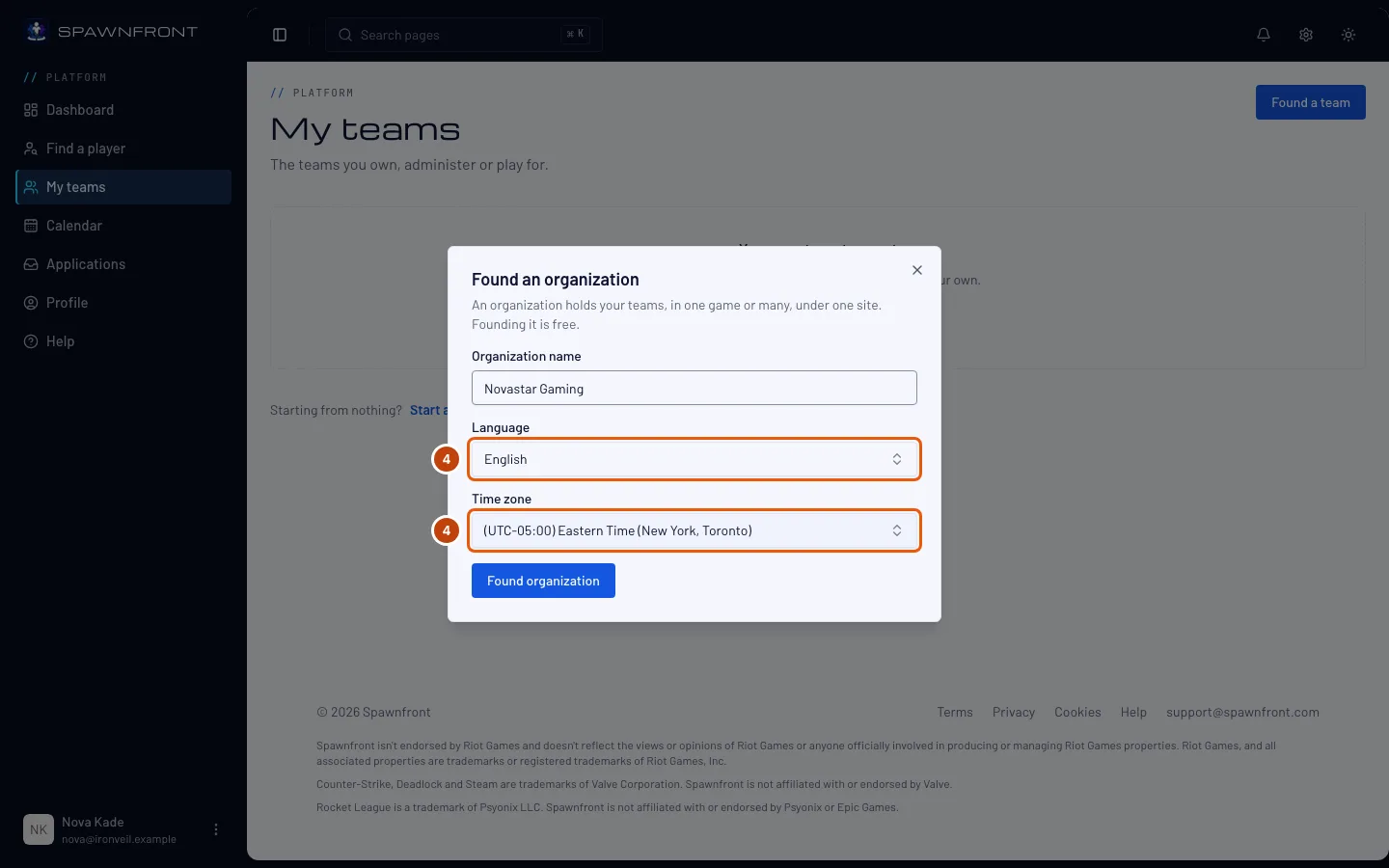Open the Help footer link

tap(1133, 713)
